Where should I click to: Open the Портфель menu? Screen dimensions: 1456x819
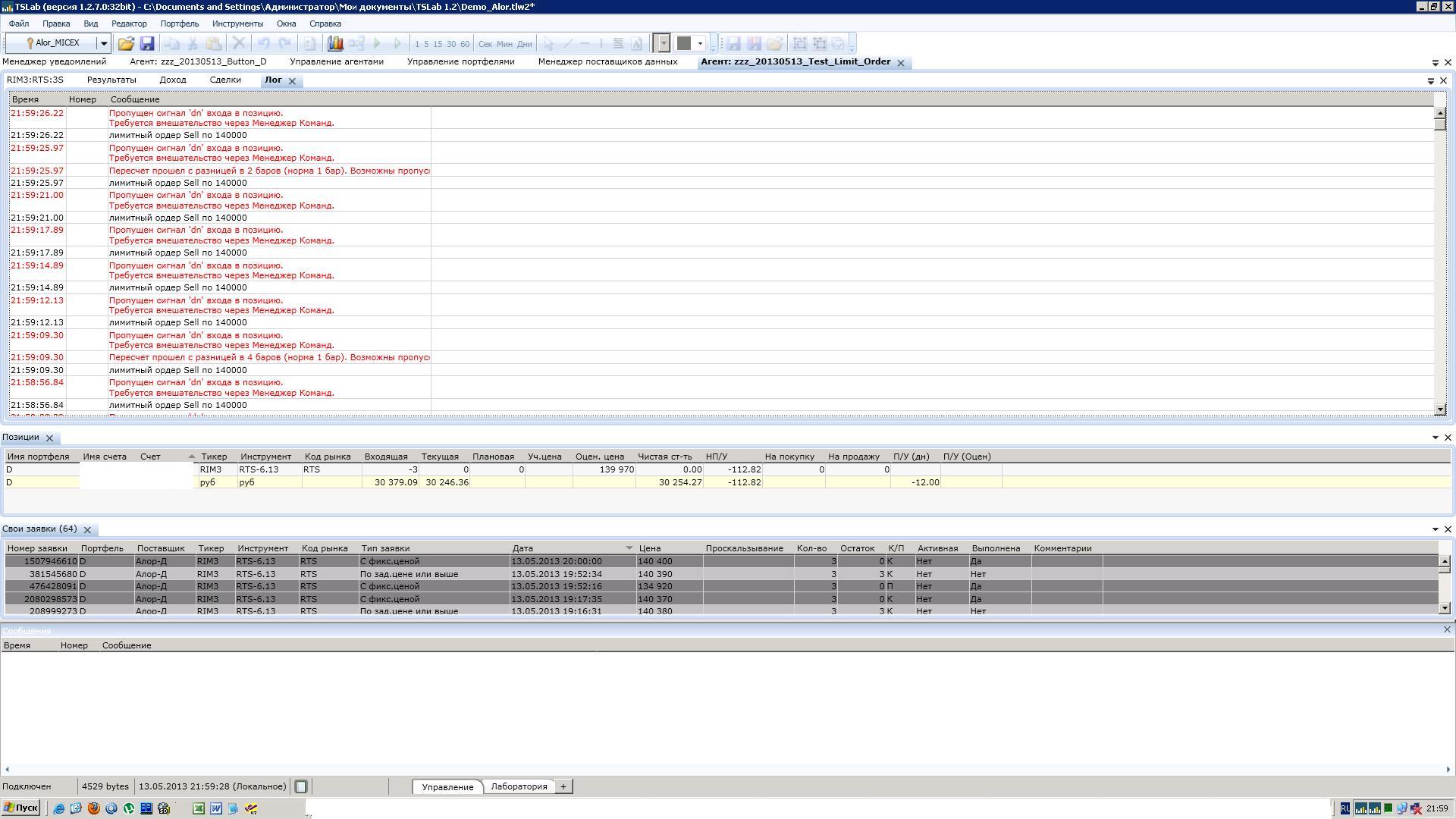click(179, 24)
